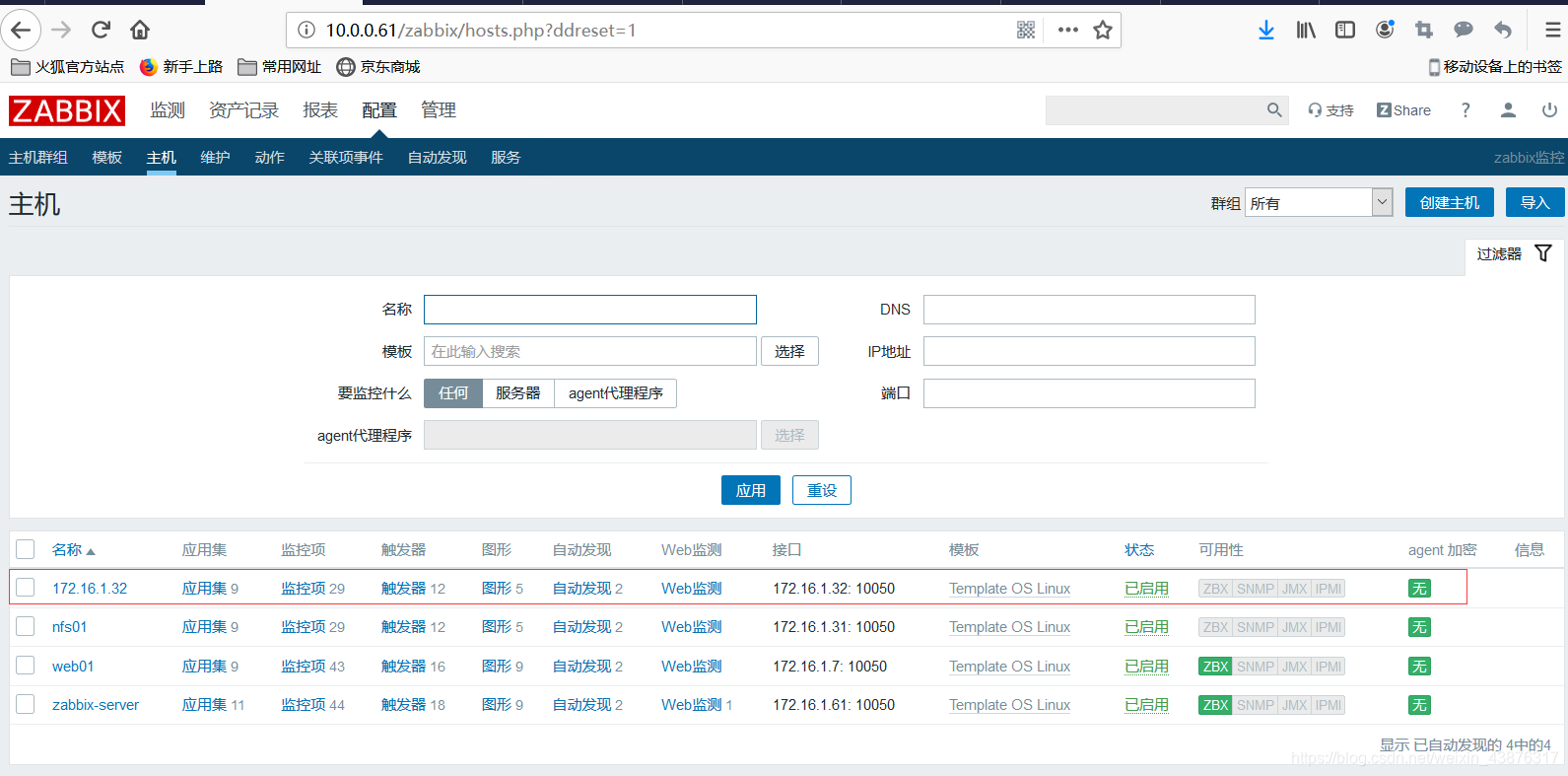The image size is (1568, 776).
Task: Check the box for host 172.16.1.32
Action: click(x=26, y=588)
